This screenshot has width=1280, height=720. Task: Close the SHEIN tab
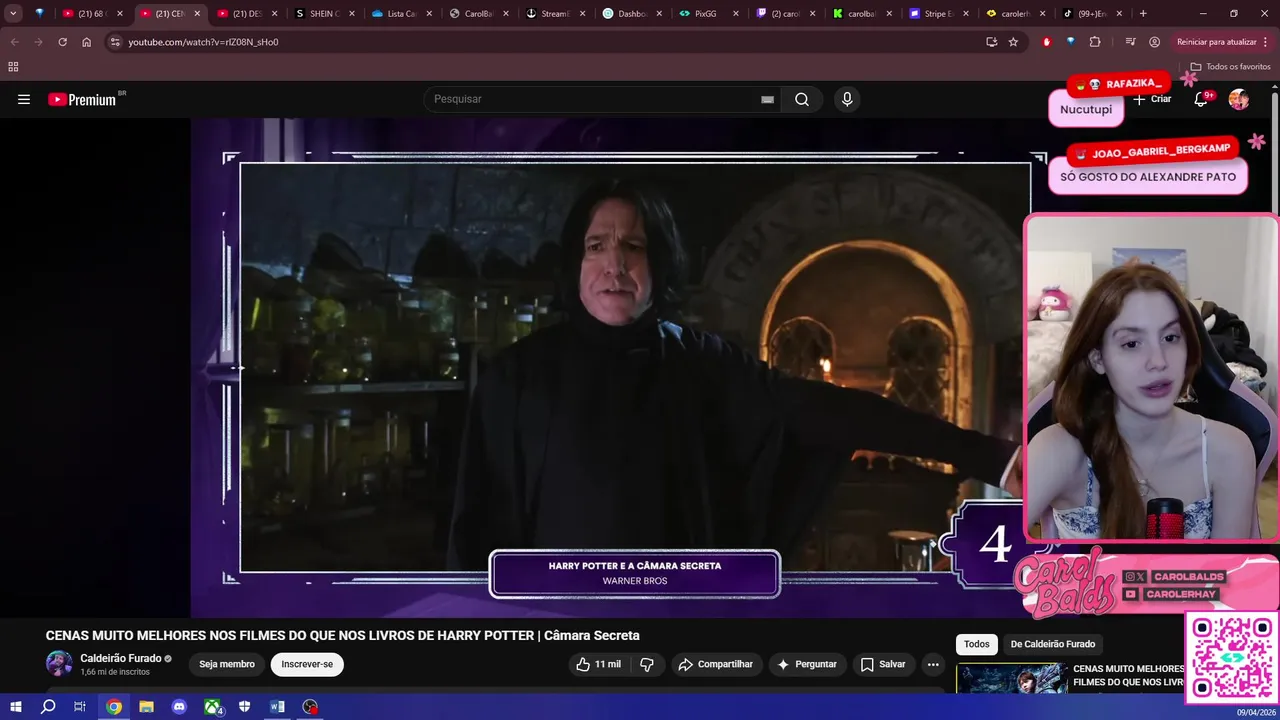point(350,14)
